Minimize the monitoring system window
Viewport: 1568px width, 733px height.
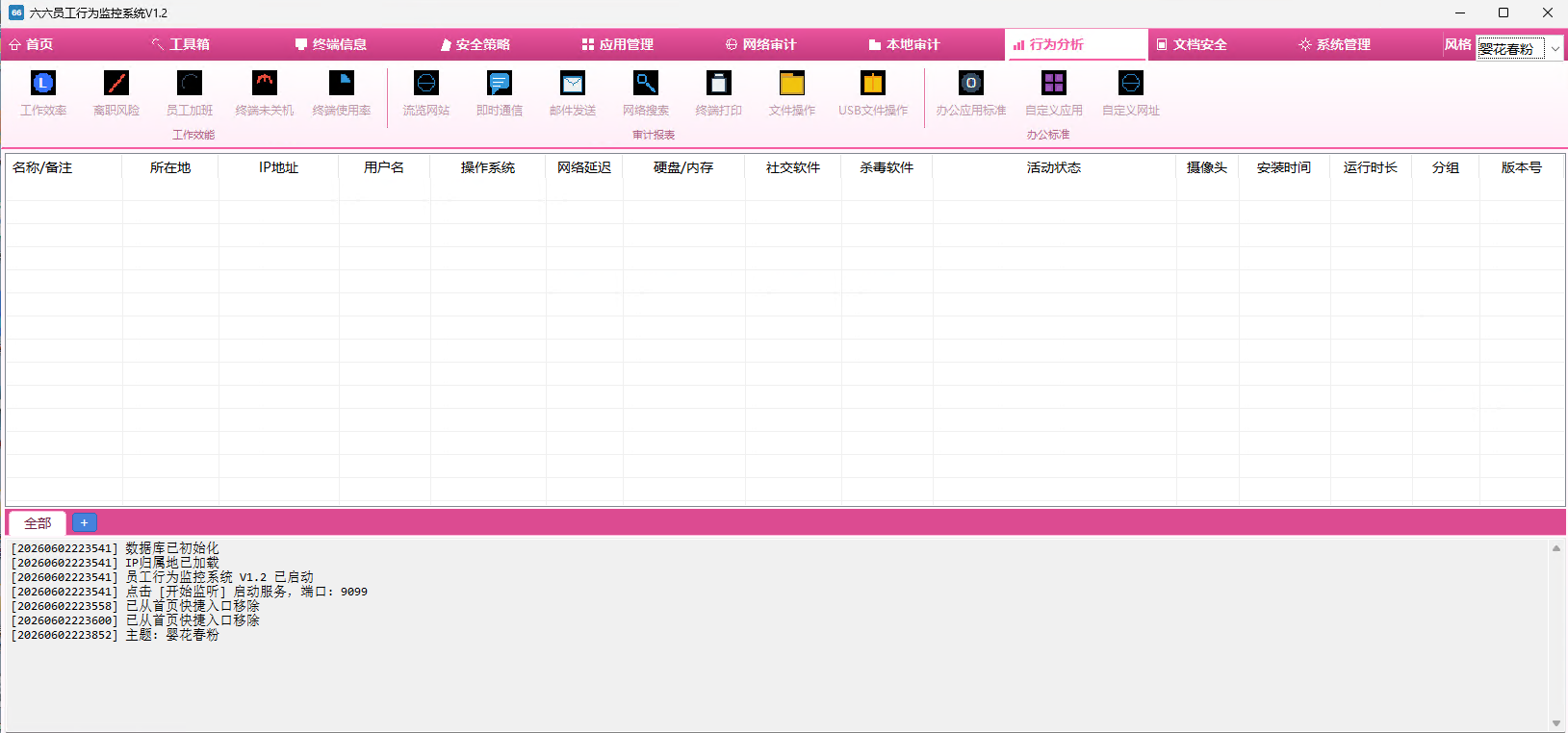(x=1460, y=13)
